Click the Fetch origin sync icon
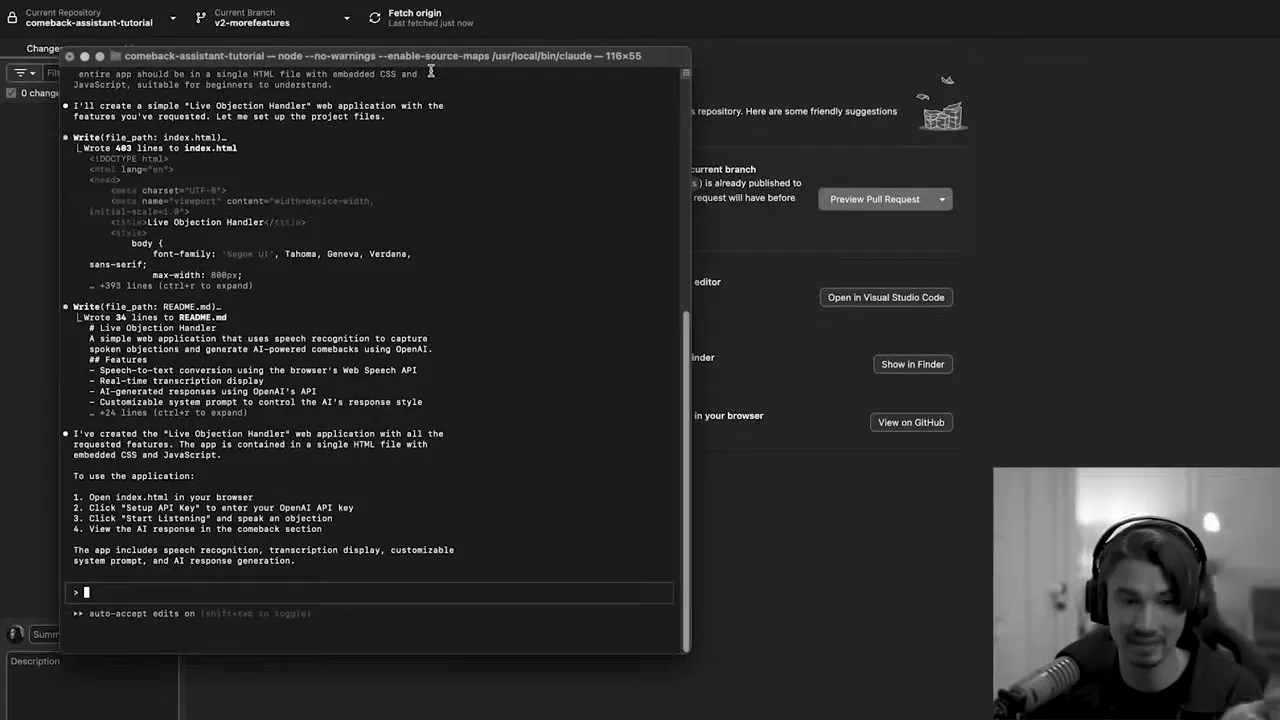 coord(375,18)
